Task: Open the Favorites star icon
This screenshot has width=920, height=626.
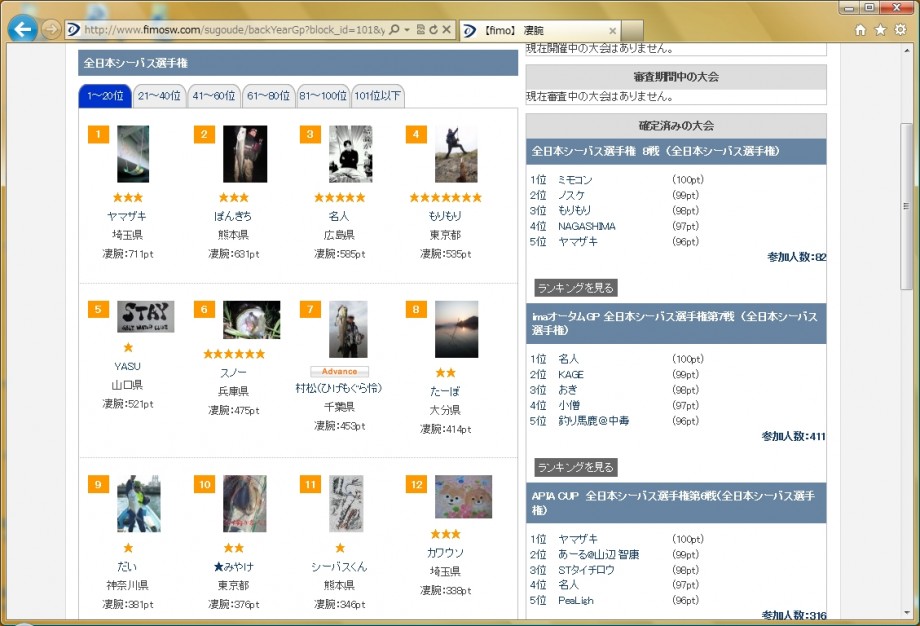Action: pyautogui.click(x=880, y=30)
